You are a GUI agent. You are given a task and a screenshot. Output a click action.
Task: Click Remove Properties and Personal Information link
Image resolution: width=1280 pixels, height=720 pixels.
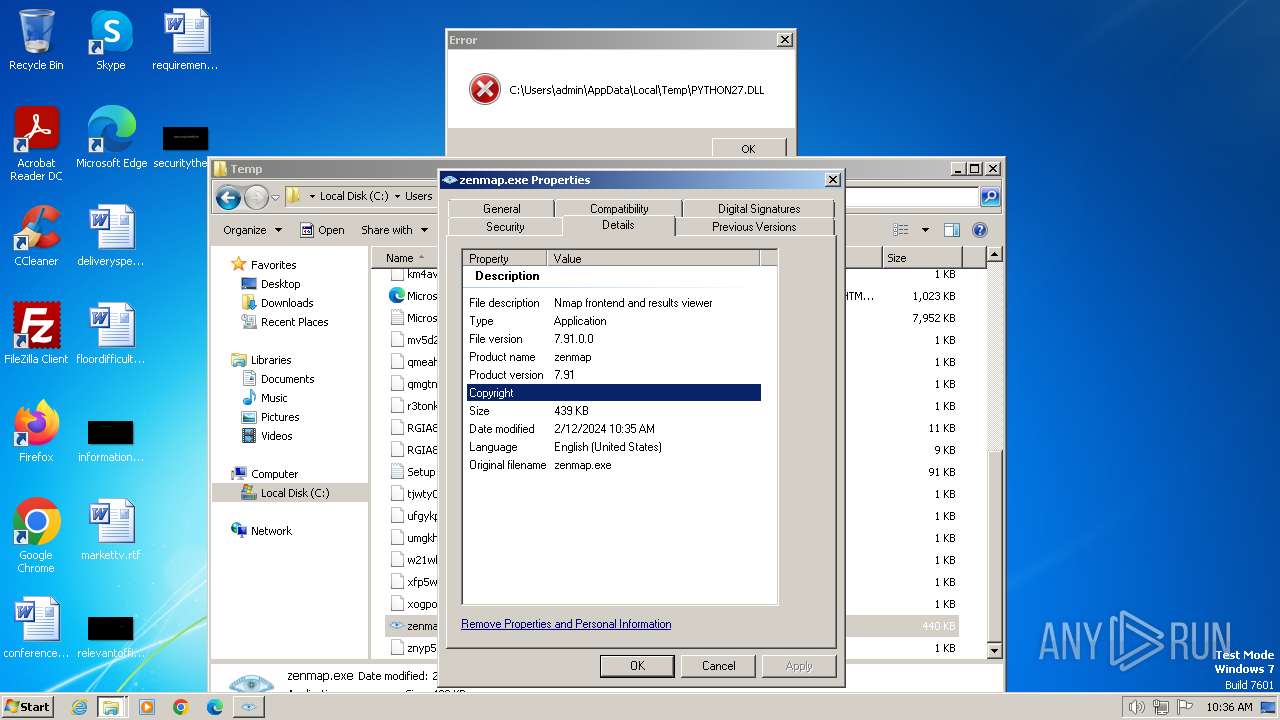pos(566,624)
